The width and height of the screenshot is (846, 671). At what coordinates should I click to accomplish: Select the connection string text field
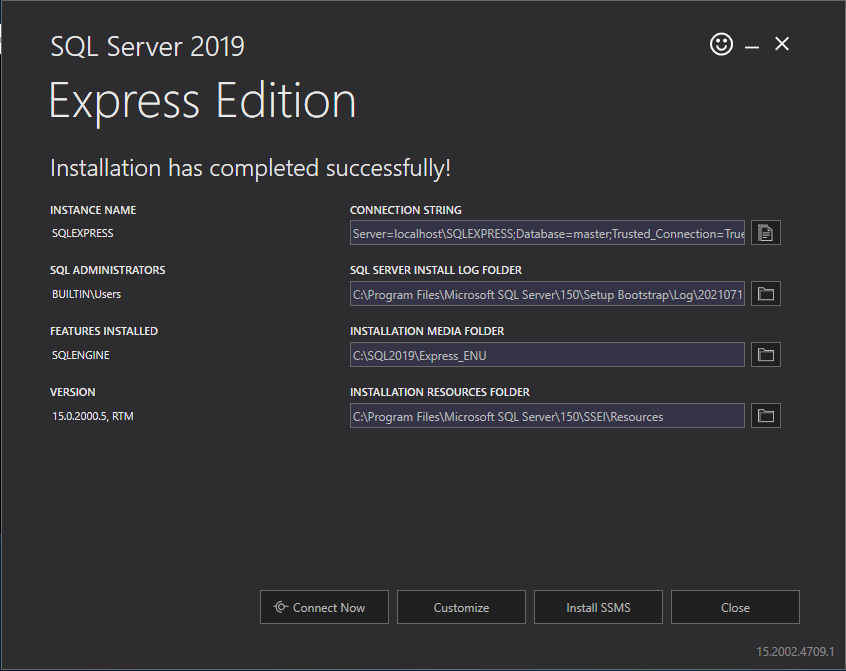pyautogui.click(x=547, y=232)
